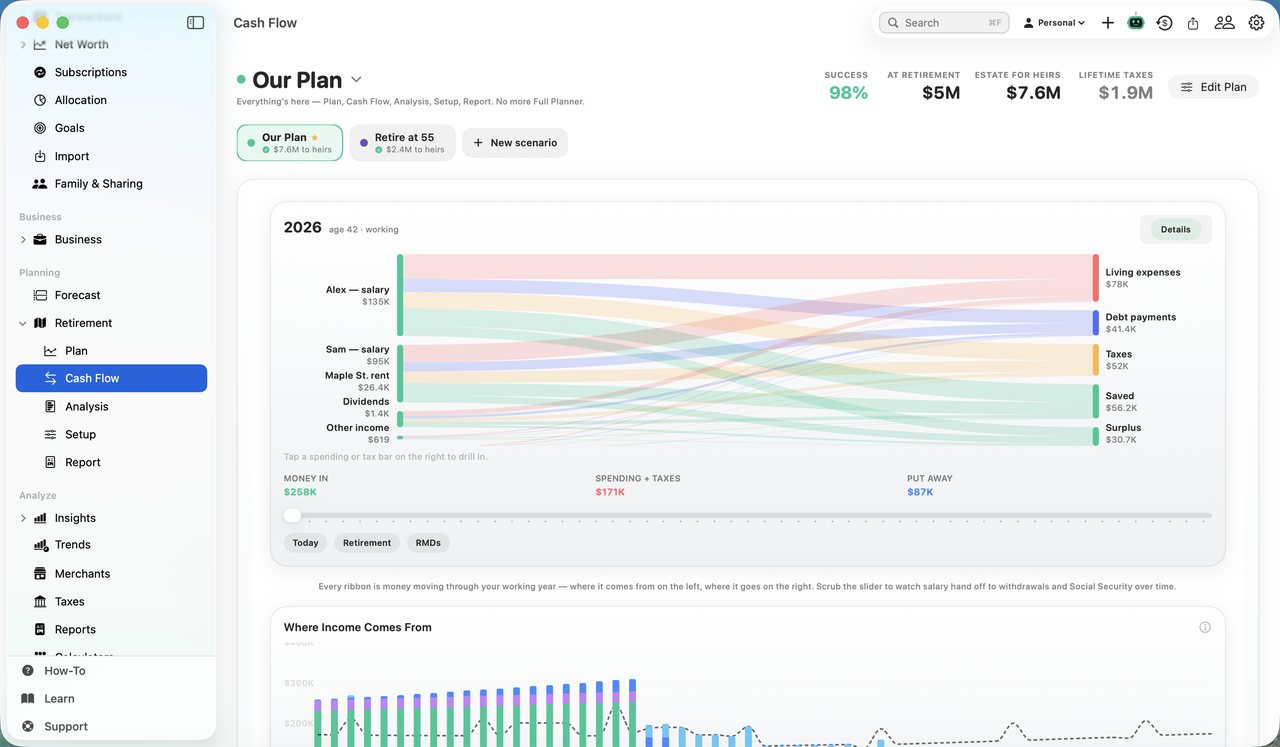The width and height of the screenshot is (1280, 747).
Task: Collapse the Retirement section chevron
Action: pyautogui.click(x=23, y=323)
